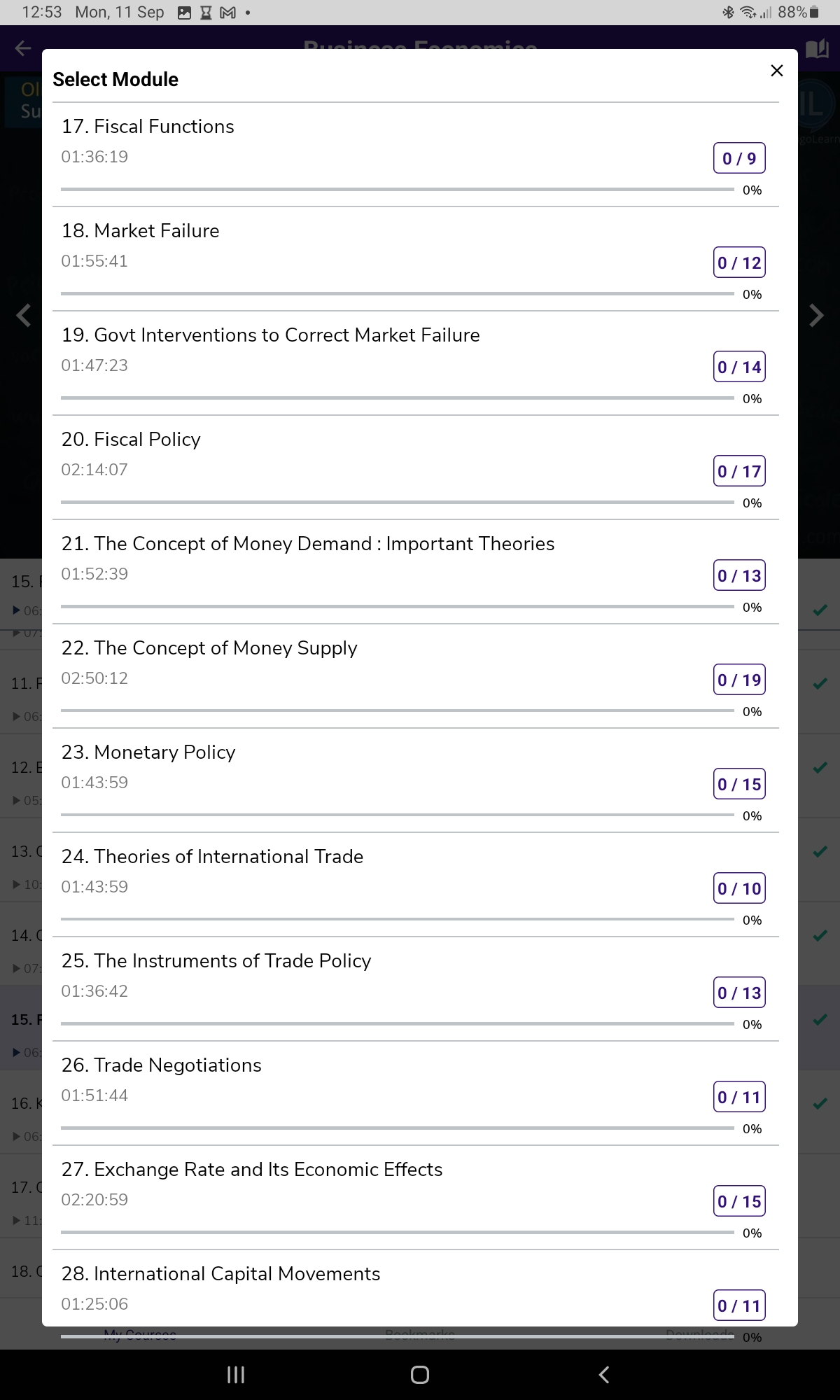Image resolution: width=840 pixels, height=1400 pixels.
Task: Go to previous video with left chevron
Action: [x=24, y=316]
